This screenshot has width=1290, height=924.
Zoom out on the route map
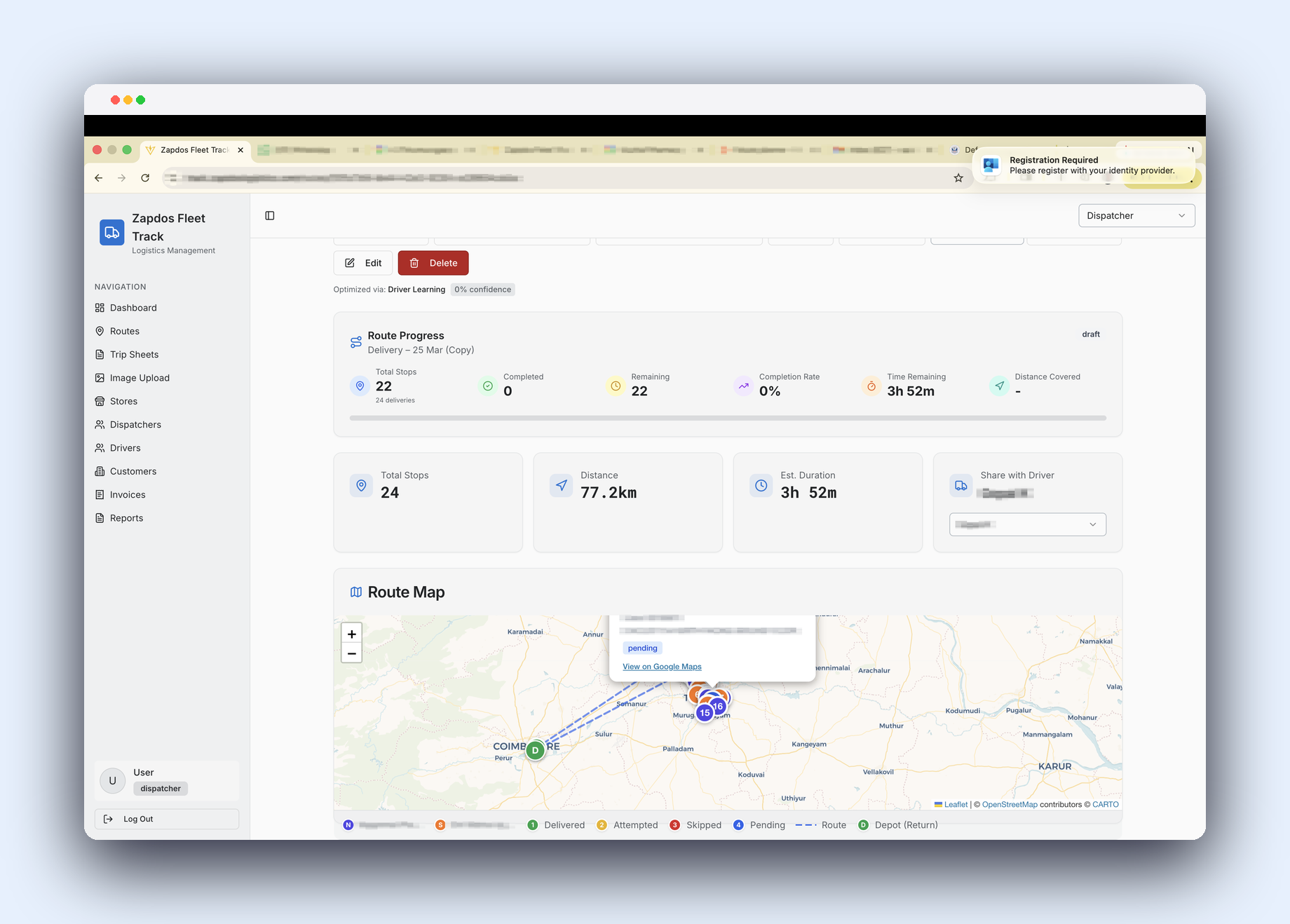pos(352,653)
